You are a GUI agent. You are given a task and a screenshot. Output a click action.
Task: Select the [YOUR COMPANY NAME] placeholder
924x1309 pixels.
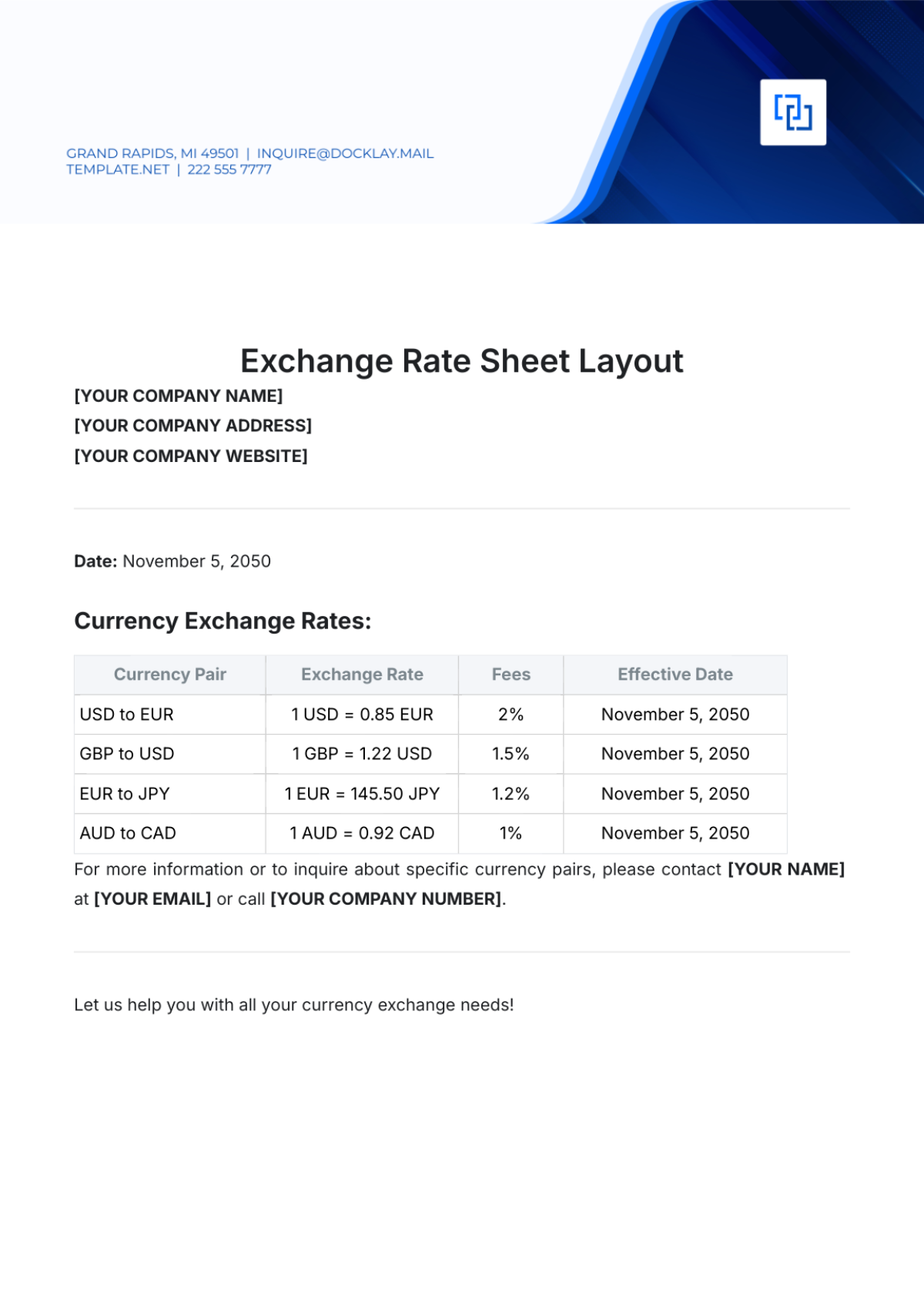tap(179, 396)
